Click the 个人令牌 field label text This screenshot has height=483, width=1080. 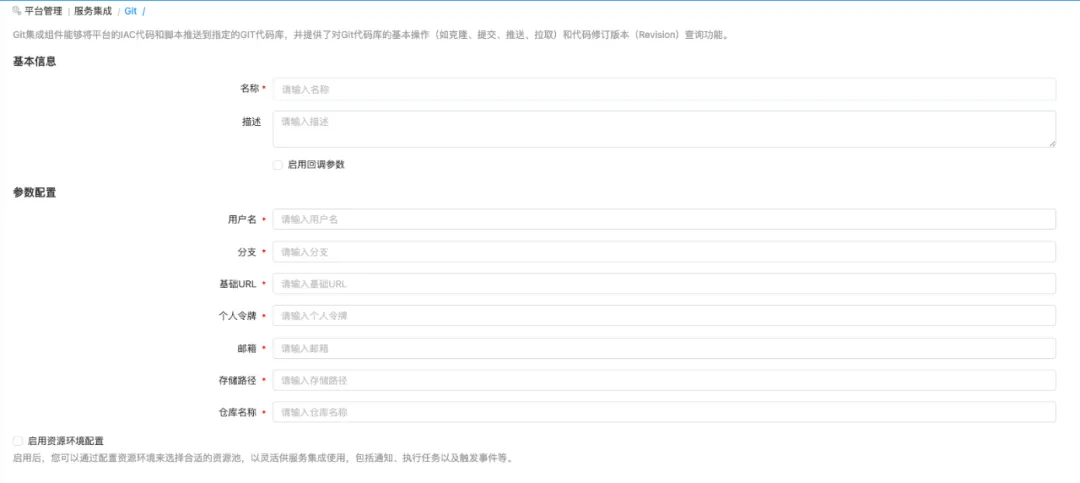coord(237,316)
